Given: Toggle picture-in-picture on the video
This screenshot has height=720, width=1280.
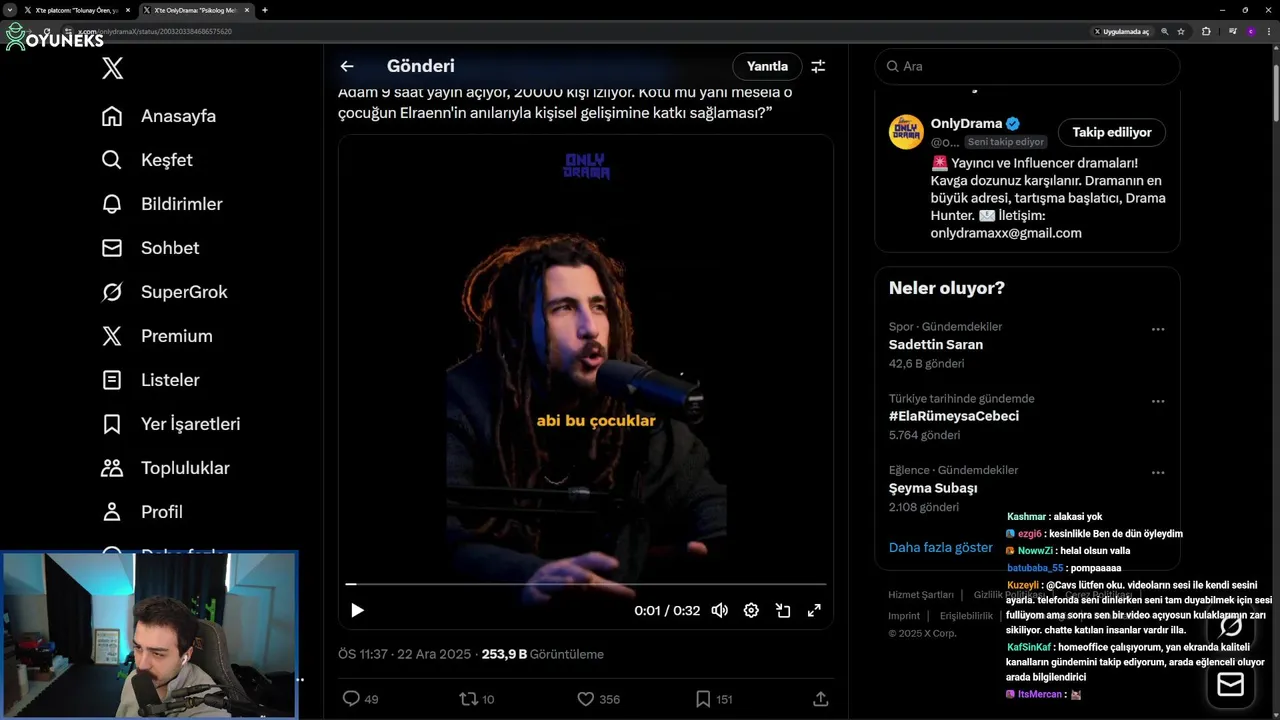Looking at the screenshot, I should [x=783, y=610].
